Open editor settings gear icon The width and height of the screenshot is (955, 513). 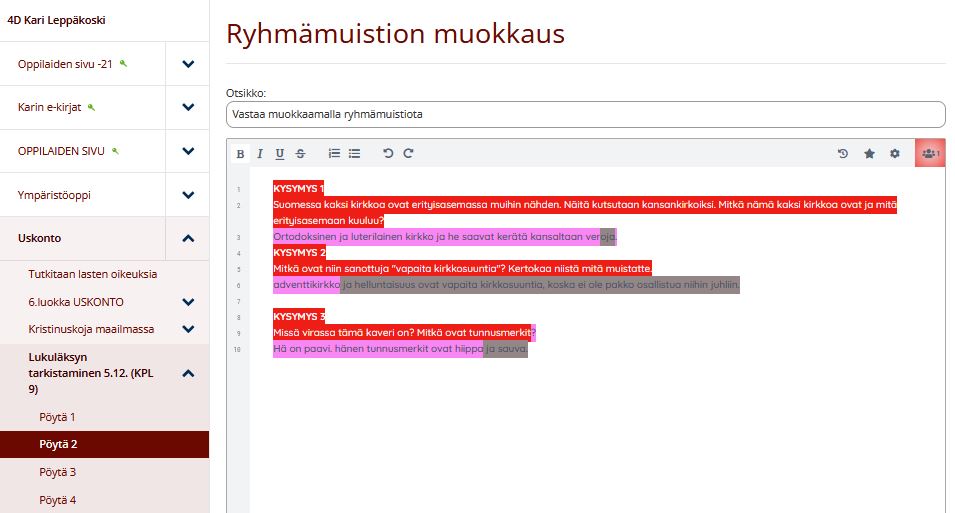point(895,154)
